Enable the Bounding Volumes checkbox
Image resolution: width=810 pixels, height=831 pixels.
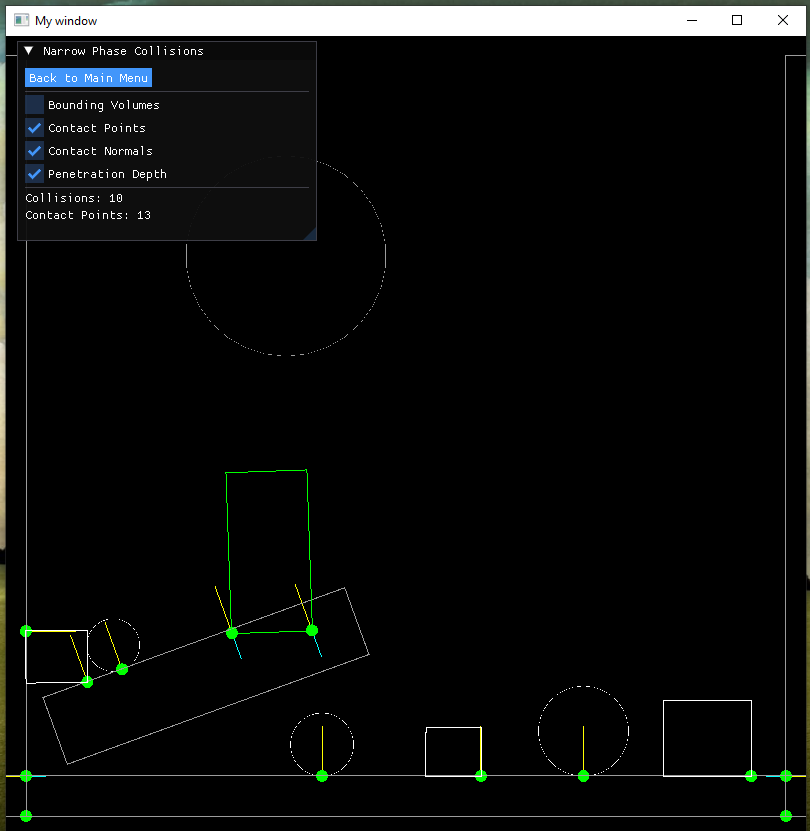(34, 104)
